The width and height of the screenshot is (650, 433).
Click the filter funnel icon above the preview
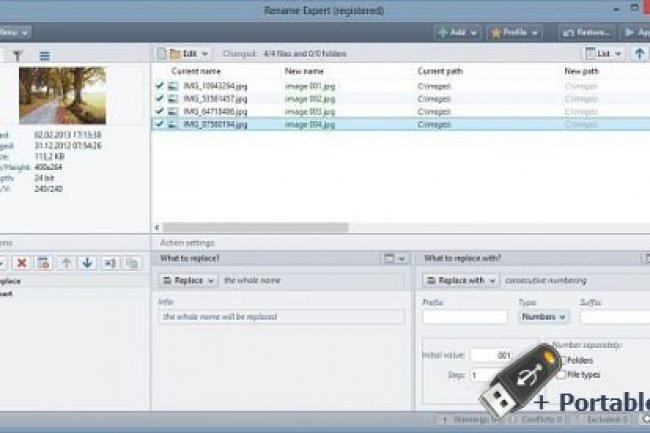[17, 56]
